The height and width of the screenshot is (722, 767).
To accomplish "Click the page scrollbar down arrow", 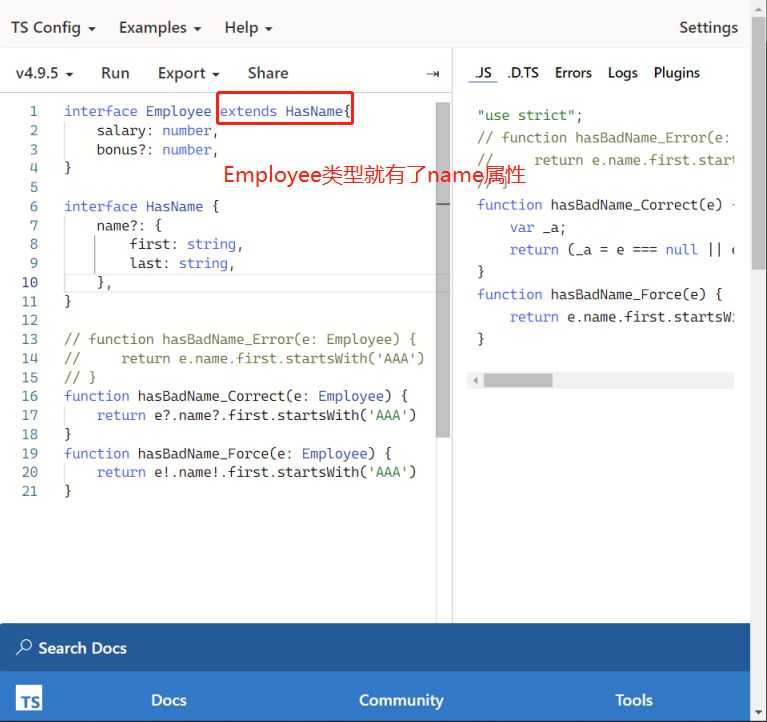I will coord(758,712).
